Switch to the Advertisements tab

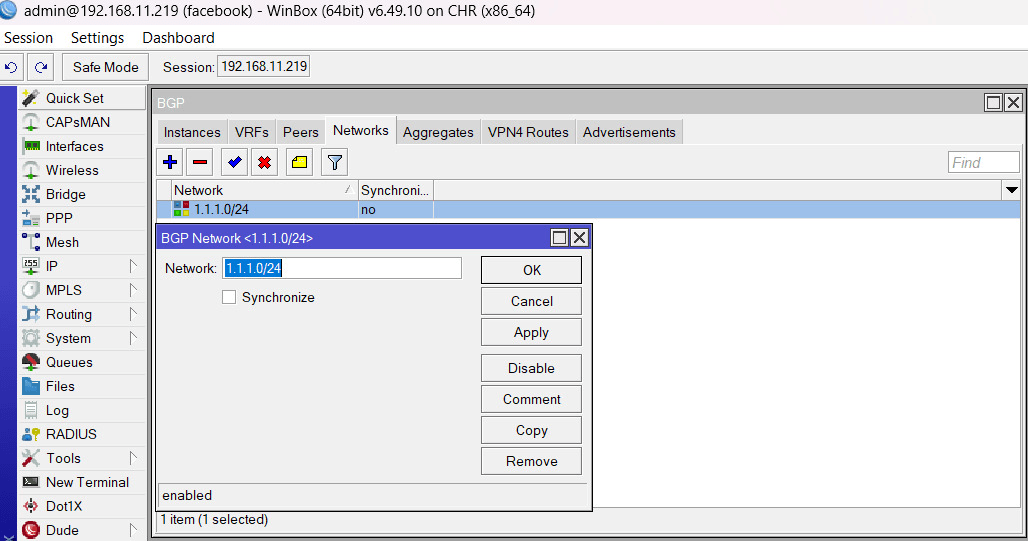[x=629, y=132]
